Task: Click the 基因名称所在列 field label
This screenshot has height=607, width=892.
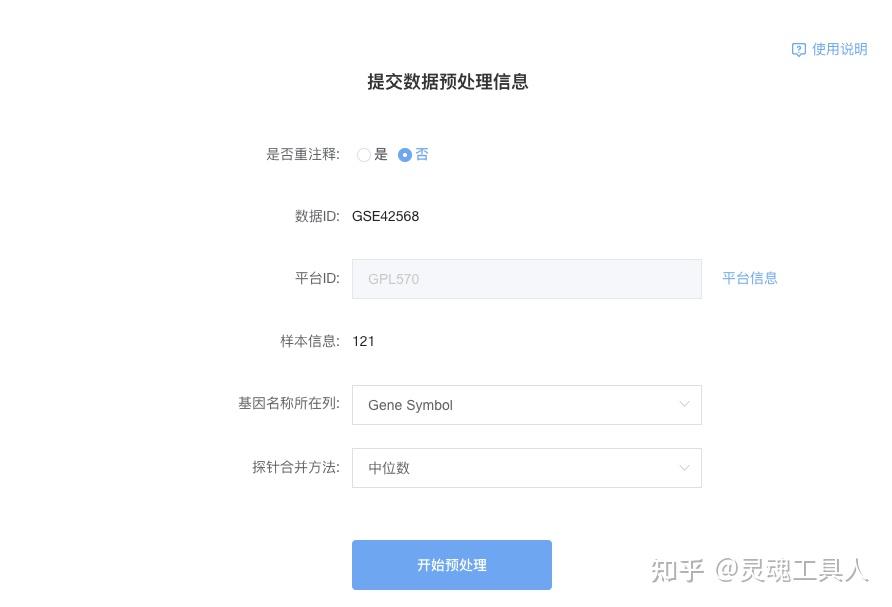Action: (x=288, y=404)
